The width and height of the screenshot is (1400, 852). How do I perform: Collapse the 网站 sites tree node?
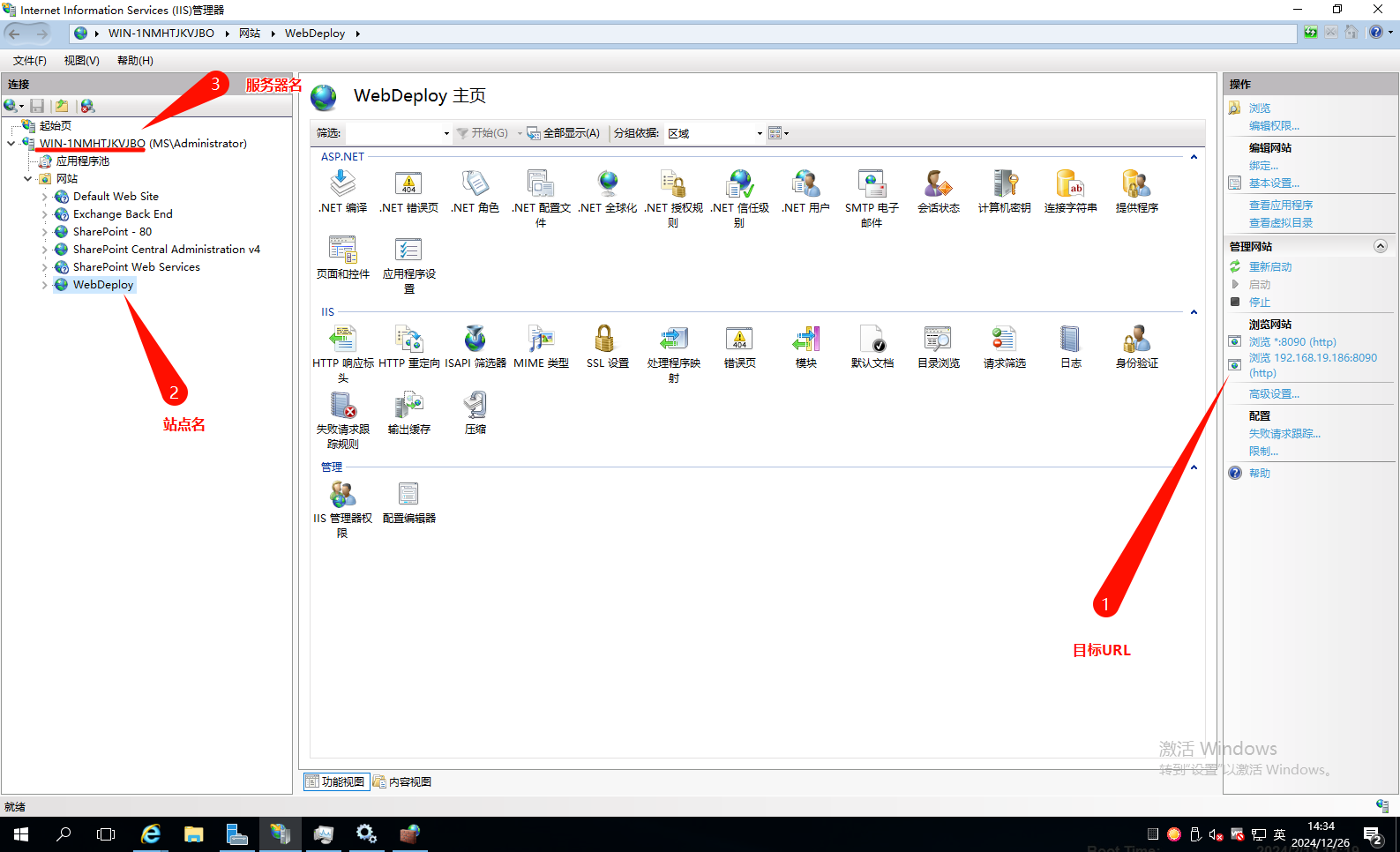28,179
